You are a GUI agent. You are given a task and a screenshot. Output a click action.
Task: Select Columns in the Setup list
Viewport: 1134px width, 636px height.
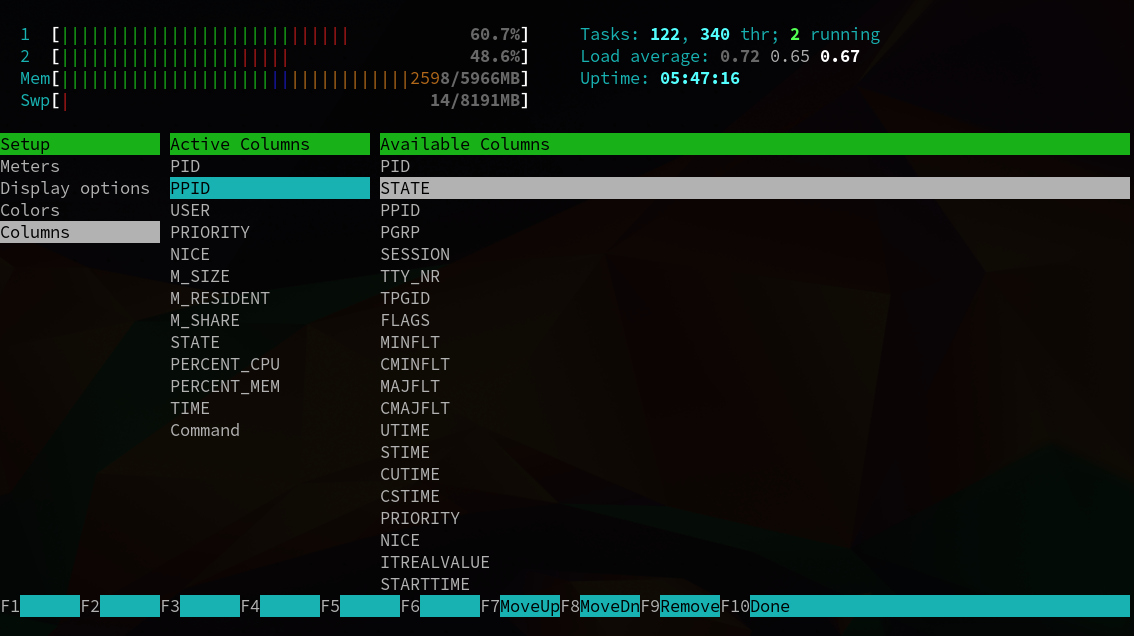(80, 232)
